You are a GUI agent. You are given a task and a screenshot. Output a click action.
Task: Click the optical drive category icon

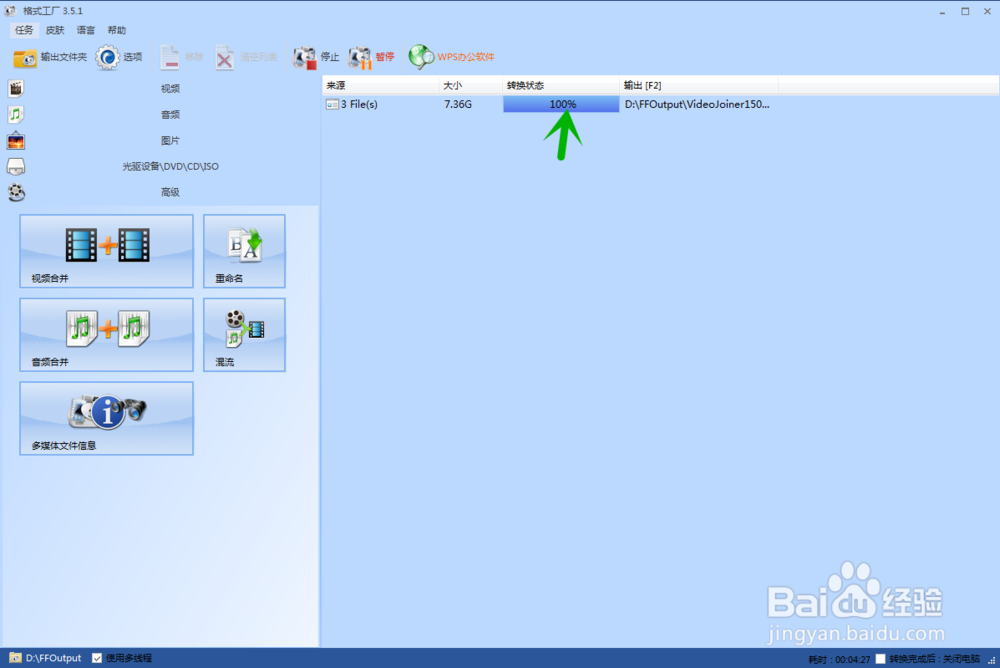click(16, 167)
